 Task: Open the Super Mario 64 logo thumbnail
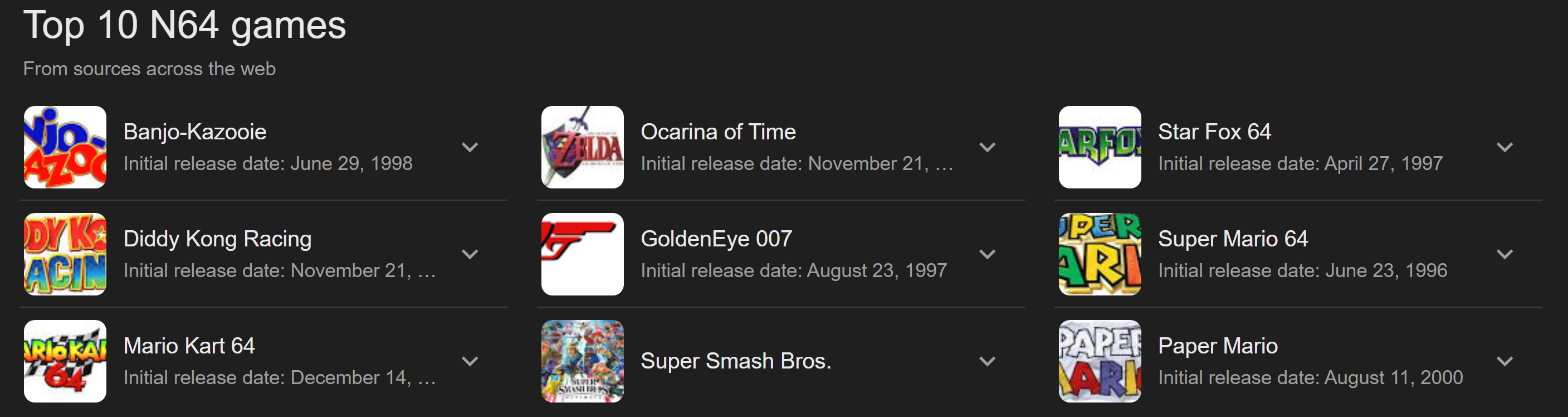pos(1100,254)
